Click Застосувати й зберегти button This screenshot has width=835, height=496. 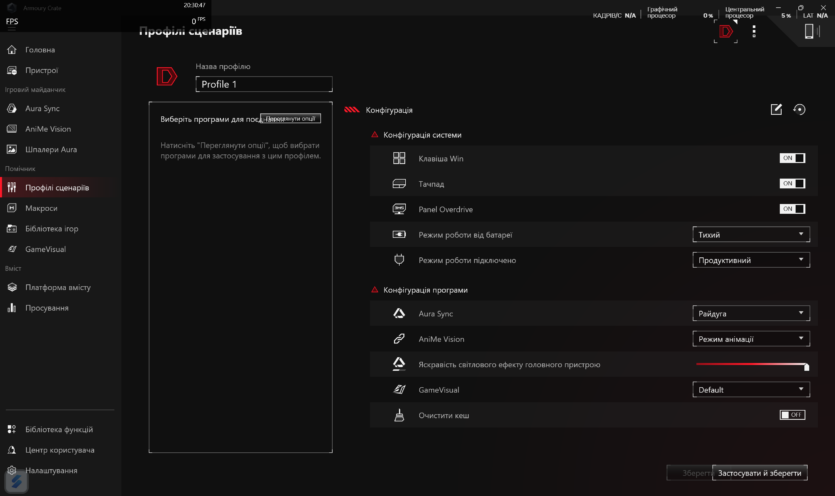pyautogui.click(x=760, y=473)
